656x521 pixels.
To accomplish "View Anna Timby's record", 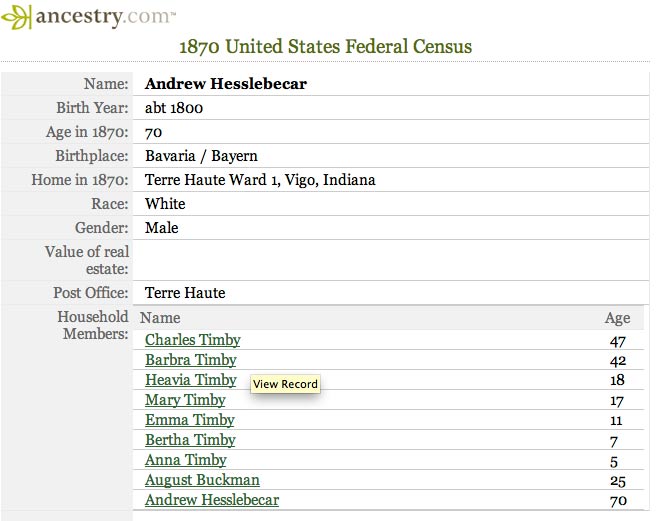I will [x=185, y=460].
